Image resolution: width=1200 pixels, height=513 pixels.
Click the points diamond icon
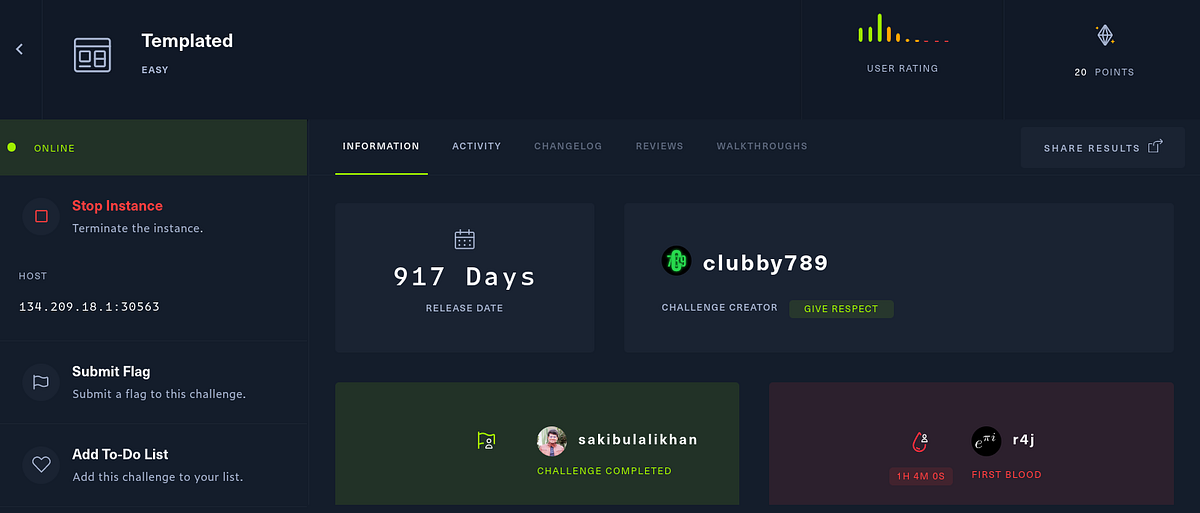click(x=1105, y=36)
